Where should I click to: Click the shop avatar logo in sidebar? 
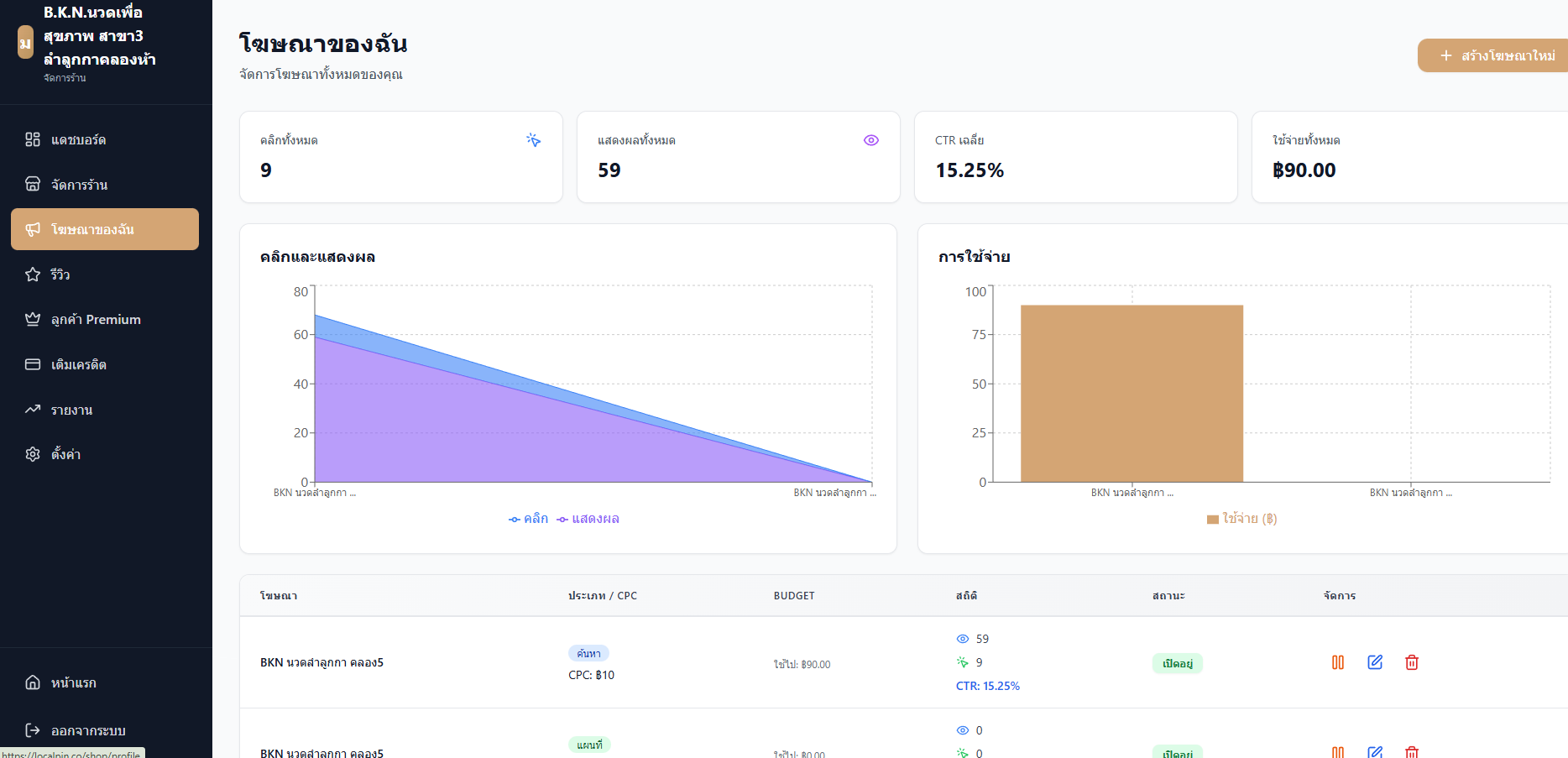point(25,42)
